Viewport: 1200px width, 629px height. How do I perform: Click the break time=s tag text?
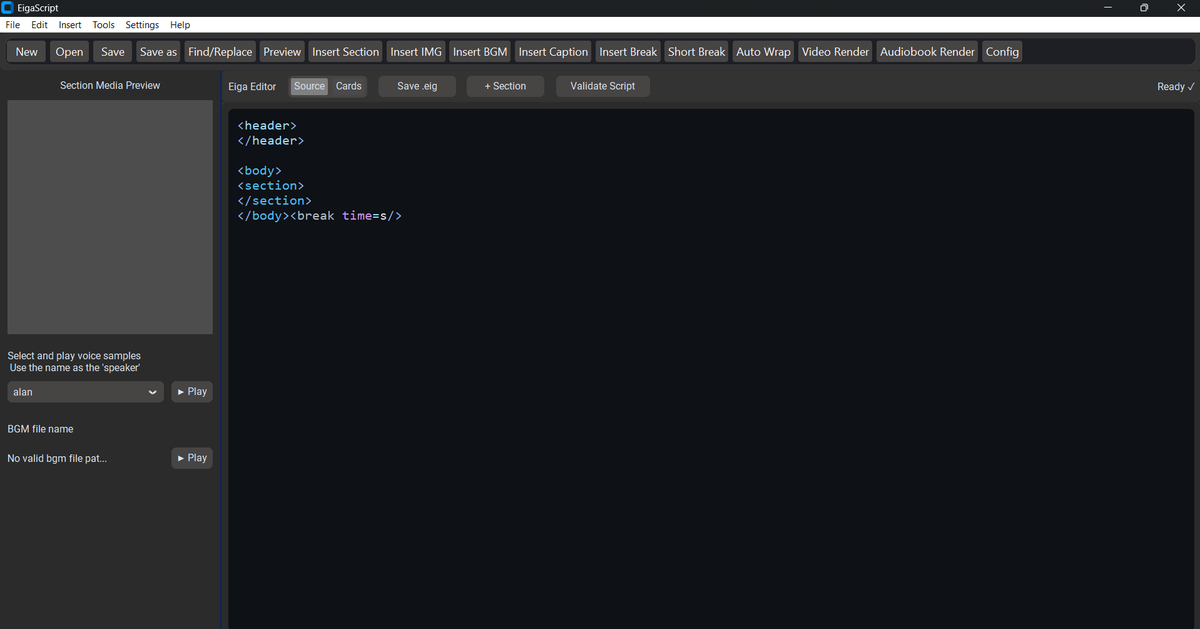click(x=346, y=216)
